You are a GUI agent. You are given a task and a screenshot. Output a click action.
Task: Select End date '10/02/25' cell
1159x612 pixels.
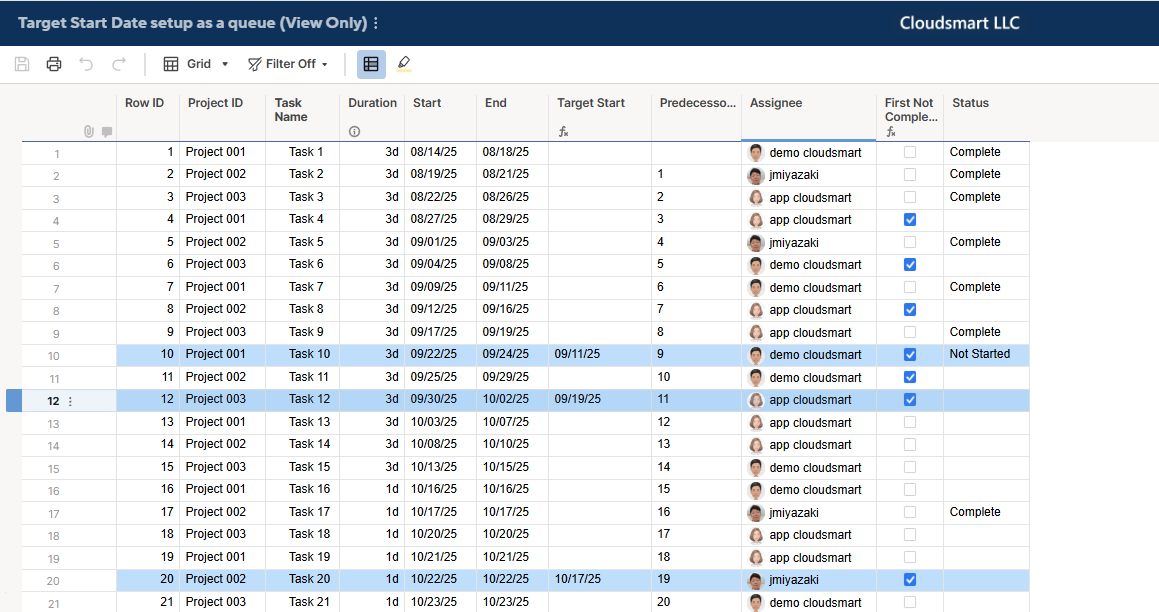(x=512, y=400)
